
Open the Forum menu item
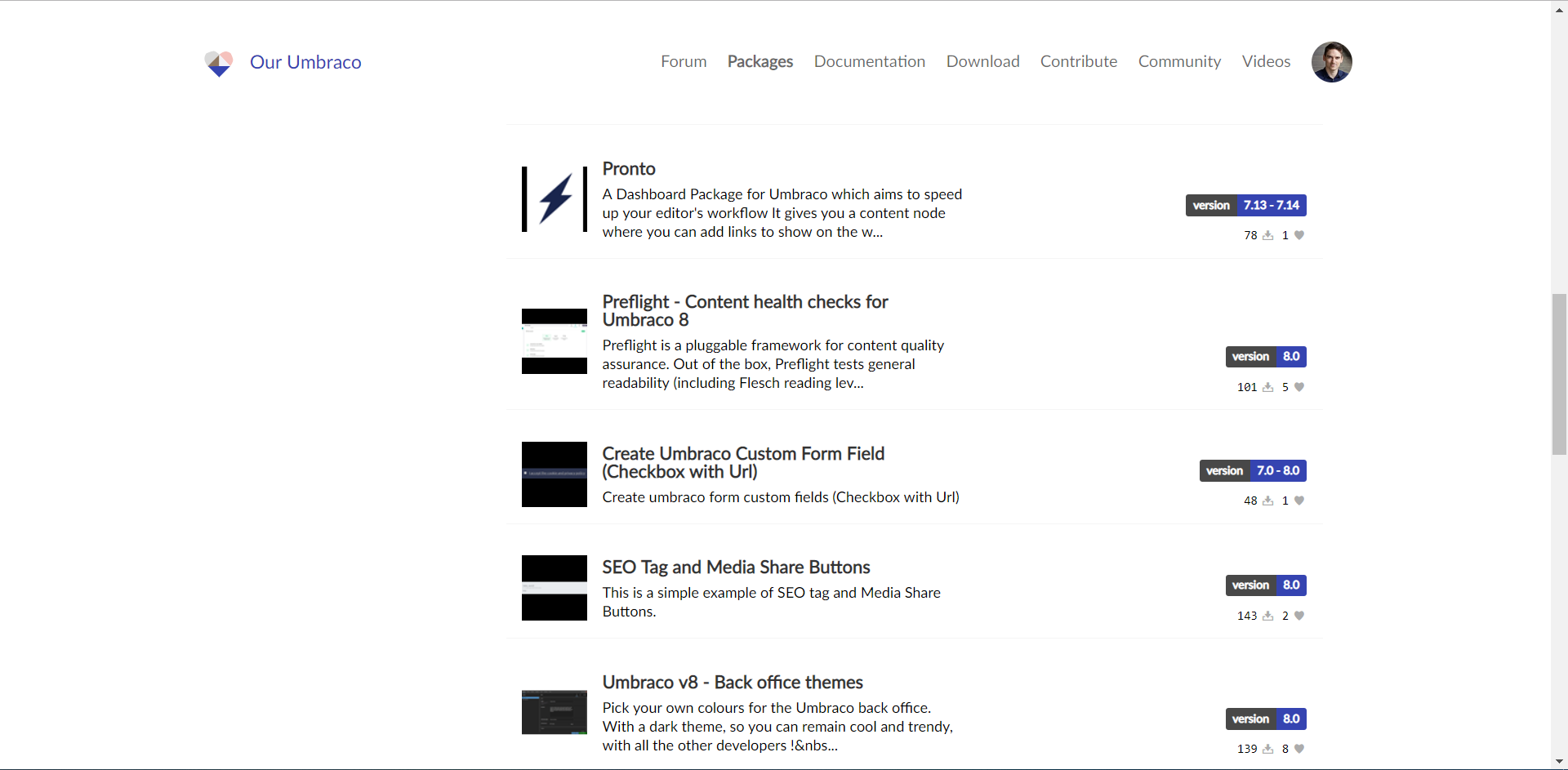tap(684, 61)
